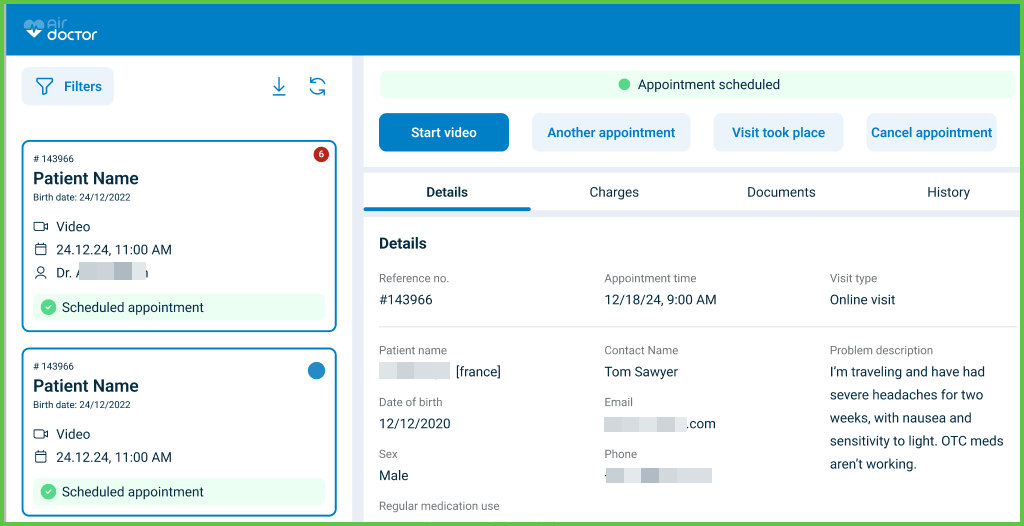Click the blue dot on second appointment card
This screenshot has height=526, width=1024.
pos(316,371)
